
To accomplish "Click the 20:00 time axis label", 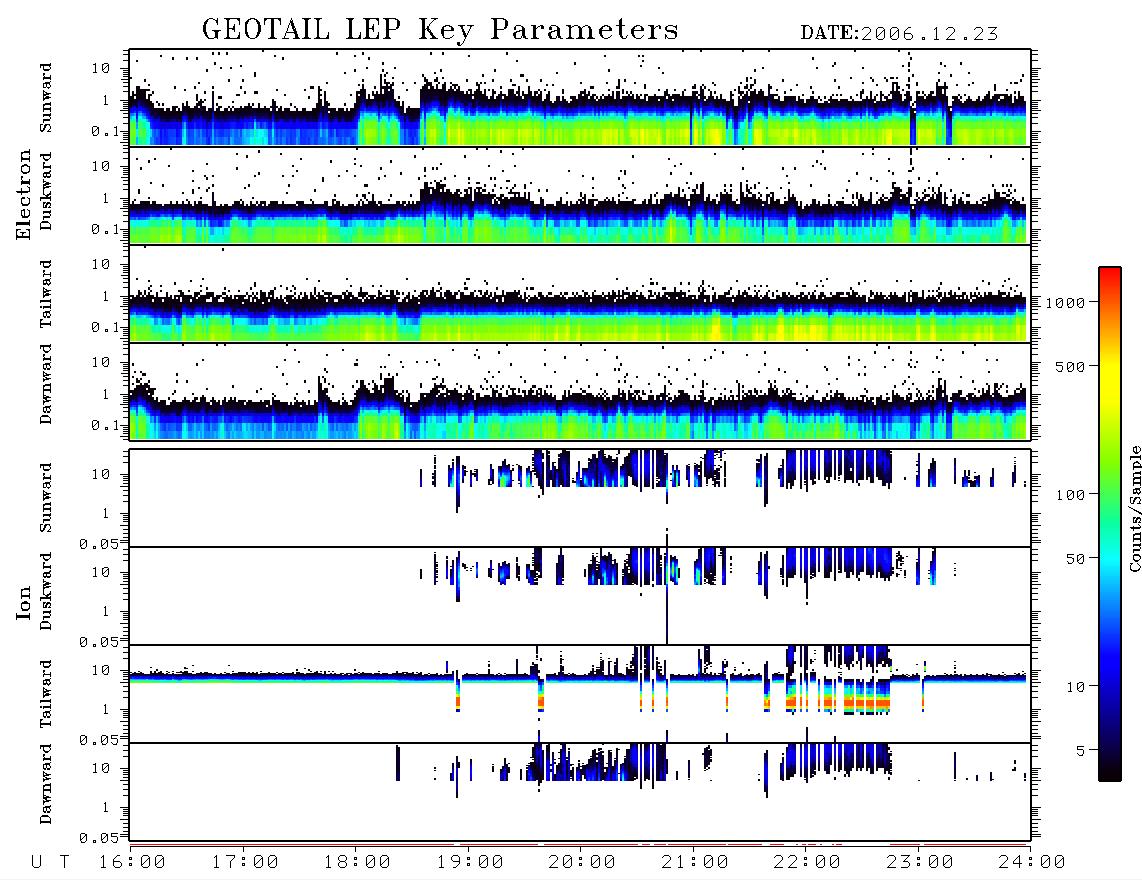I will (583, 862).
